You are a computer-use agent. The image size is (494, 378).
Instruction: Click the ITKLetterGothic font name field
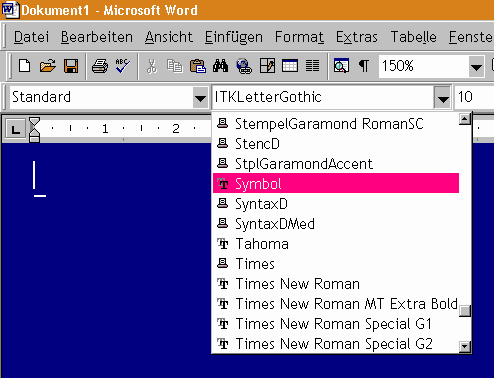(323, 97)
